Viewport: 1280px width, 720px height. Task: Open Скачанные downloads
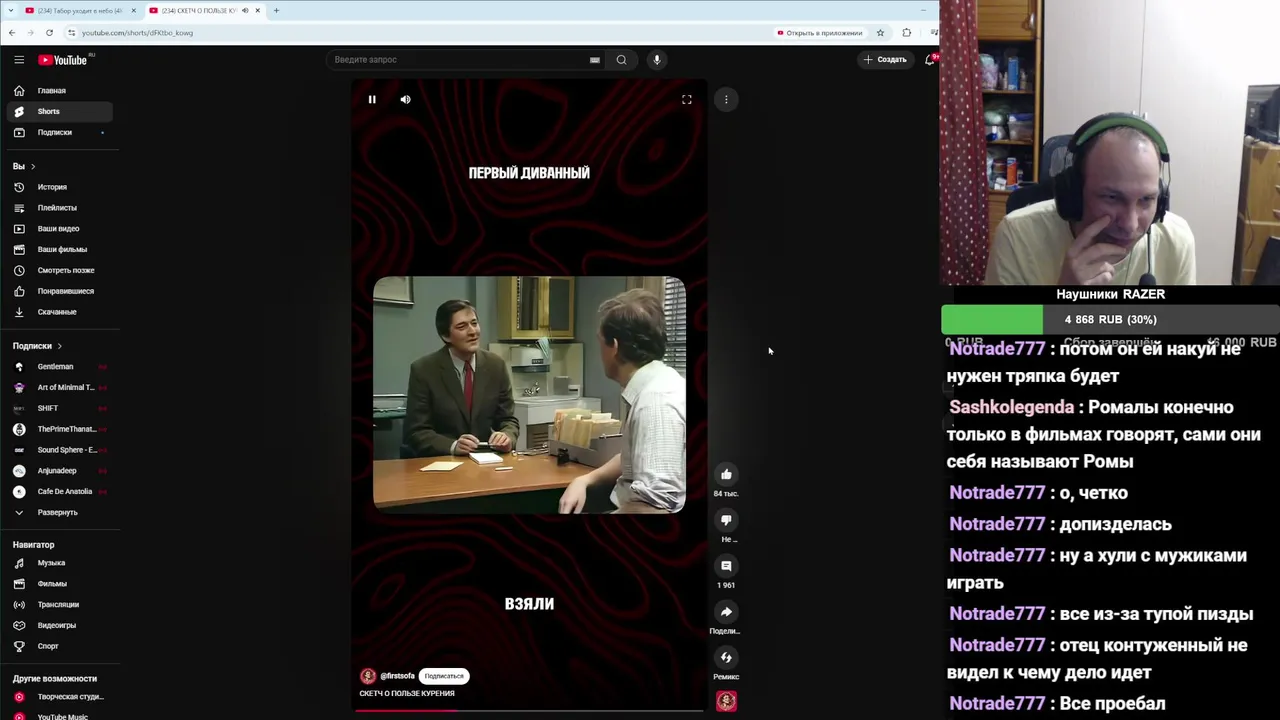(x=60, y=312)
